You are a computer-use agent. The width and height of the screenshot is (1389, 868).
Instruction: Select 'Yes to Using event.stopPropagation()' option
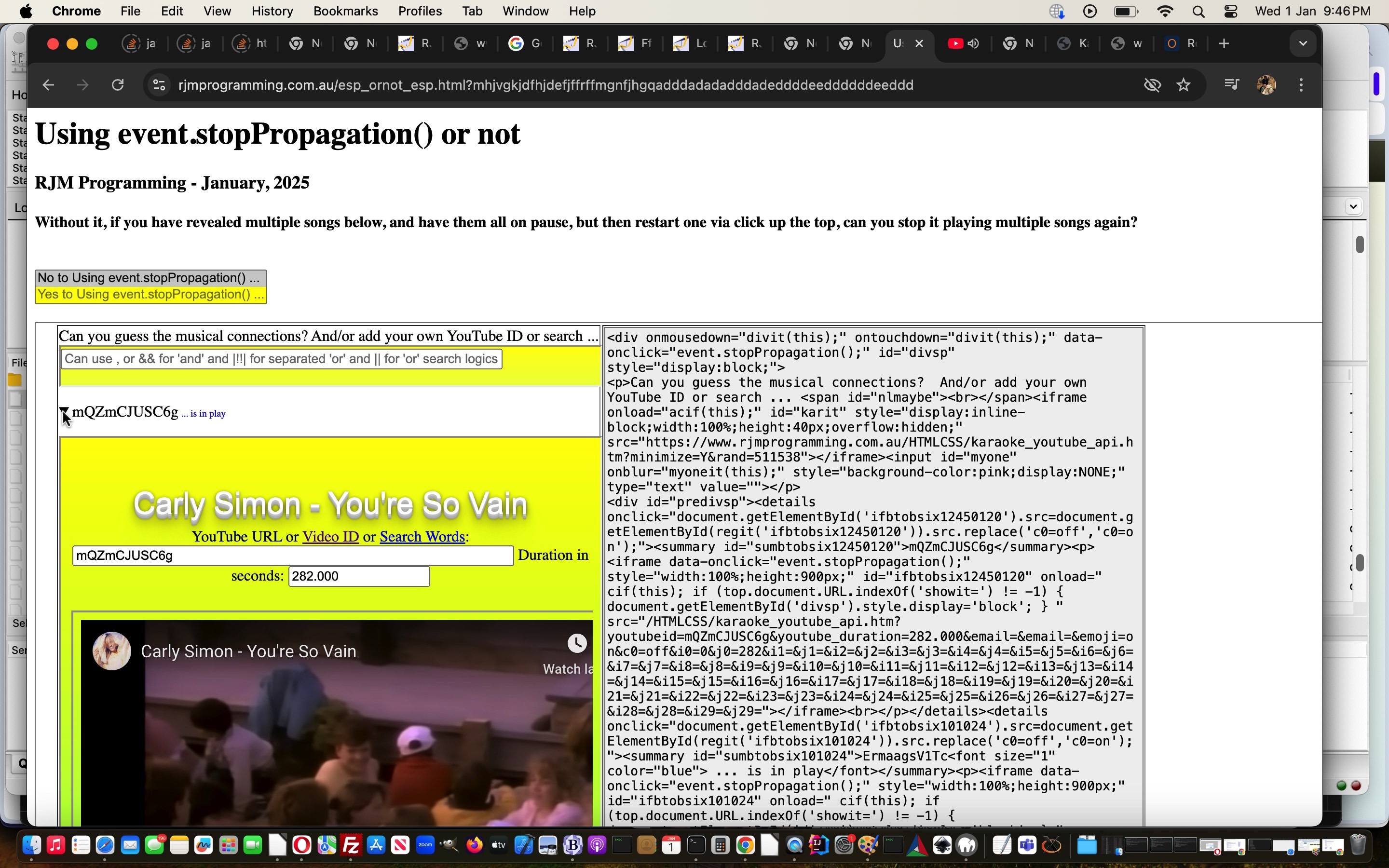click(x=151, y=295)
